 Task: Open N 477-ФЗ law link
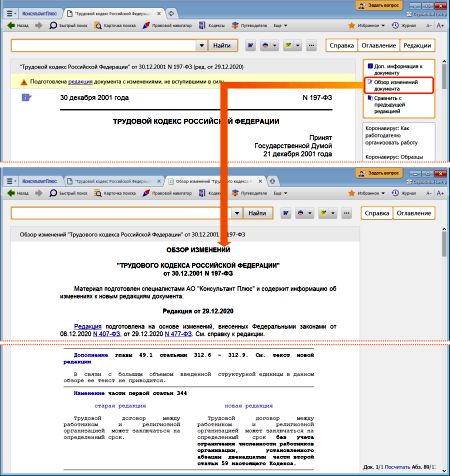coord(178,334)
